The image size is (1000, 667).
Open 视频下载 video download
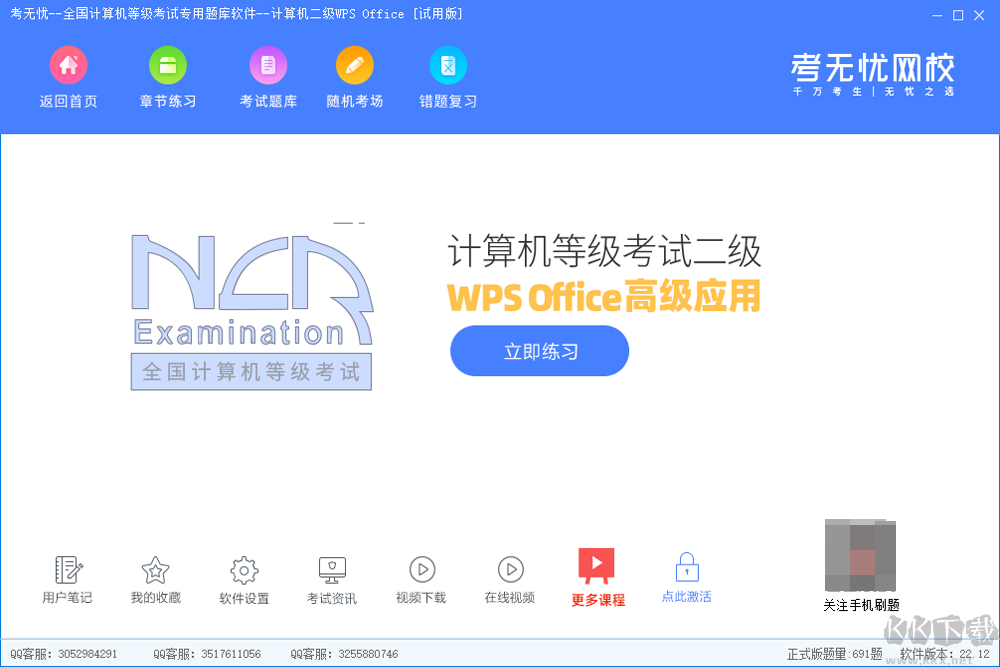tap(421, 577)
